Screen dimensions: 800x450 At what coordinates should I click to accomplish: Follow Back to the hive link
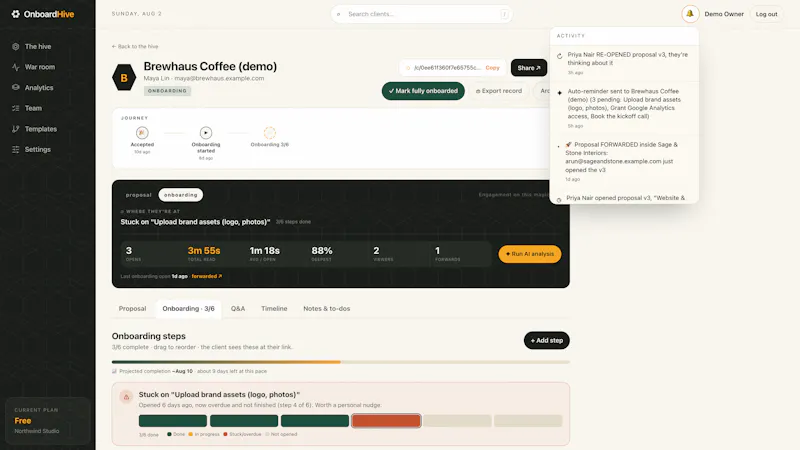(x=135, y=46)
